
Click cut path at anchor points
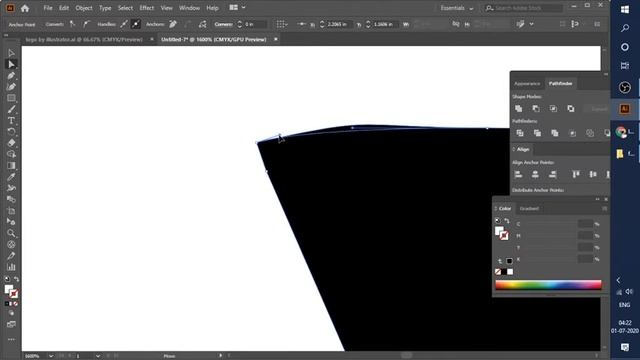(x=202, y=24)
